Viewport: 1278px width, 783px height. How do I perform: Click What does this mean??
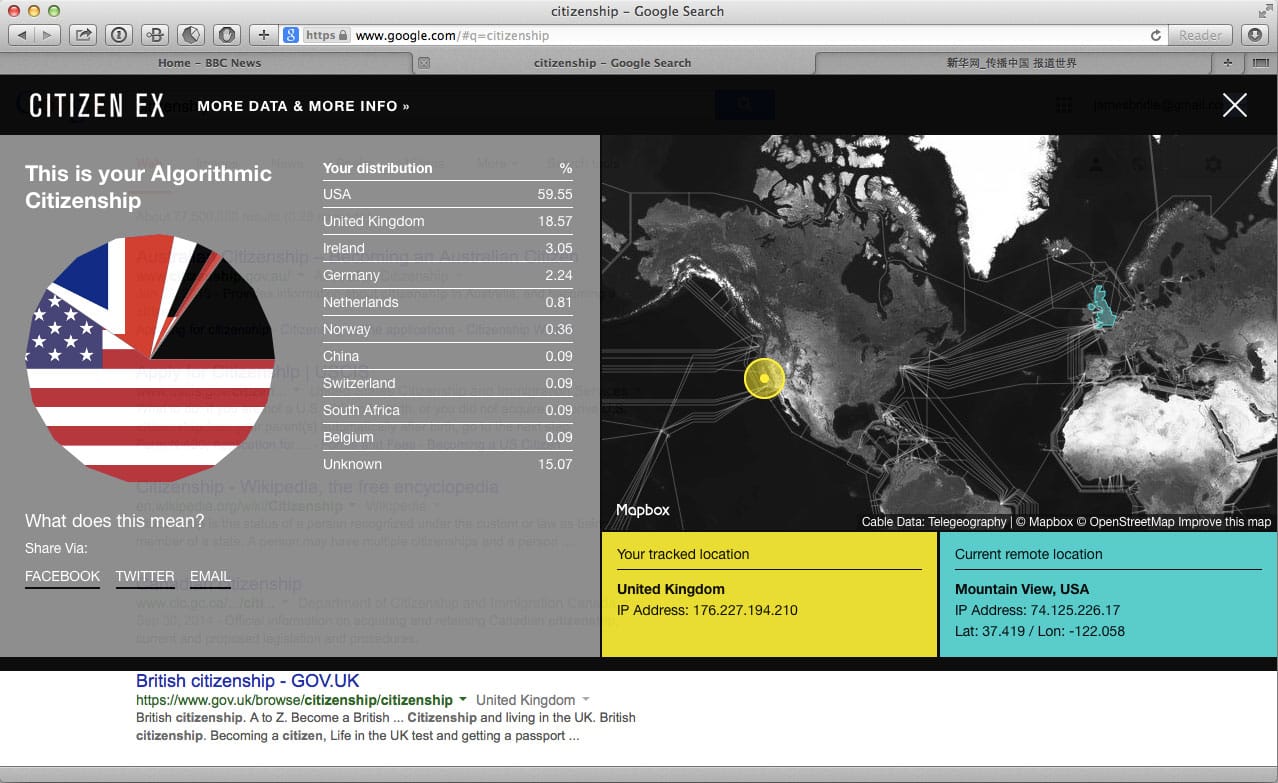114,521
